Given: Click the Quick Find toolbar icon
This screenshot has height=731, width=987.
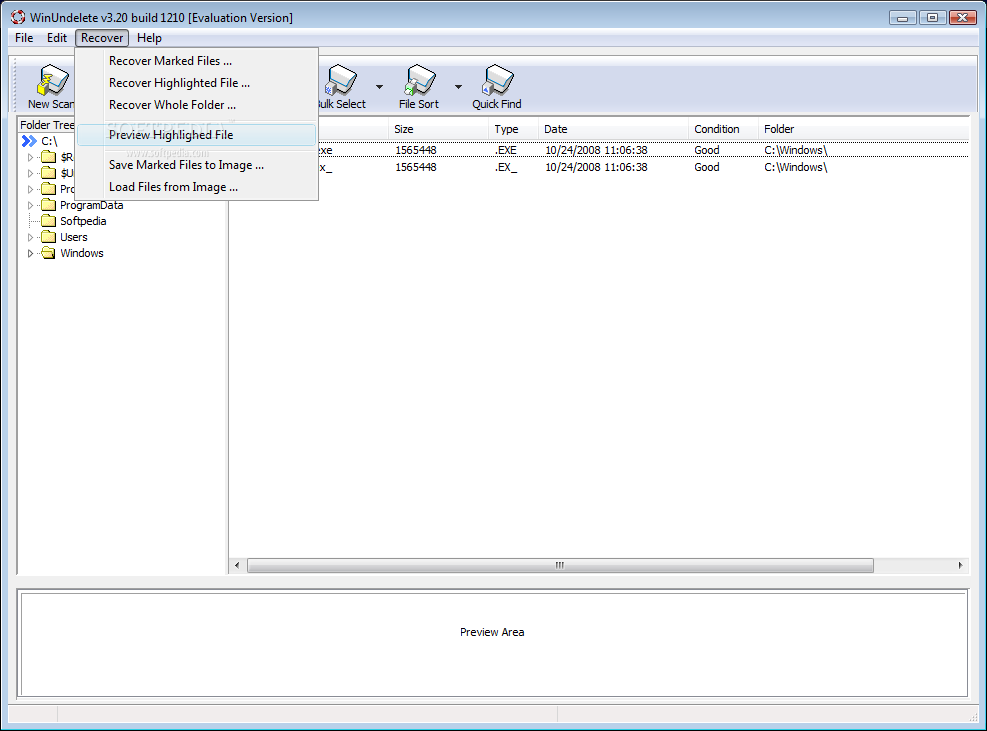Looking at the screenshot, I should coord(497,81).
